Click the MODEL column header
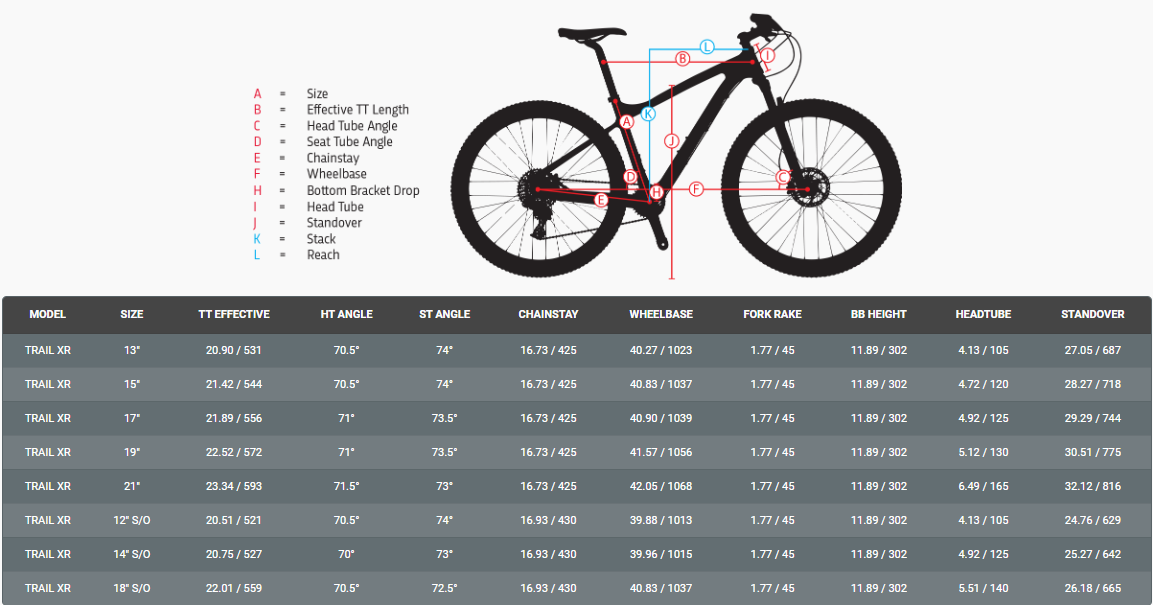Image resolution: width=1153 pixels, height=605 pixels. pyautogui.click(x=48, y=314)
